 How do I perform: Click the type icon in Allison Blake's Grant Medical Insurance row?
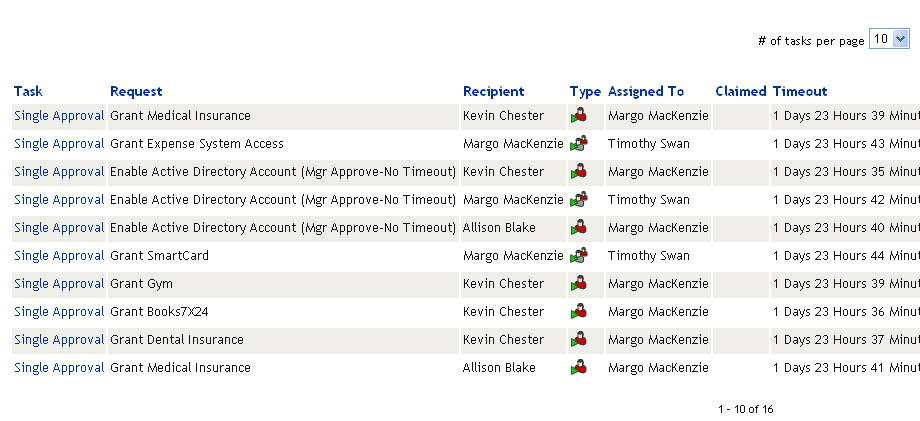click(x=578, y=368)
